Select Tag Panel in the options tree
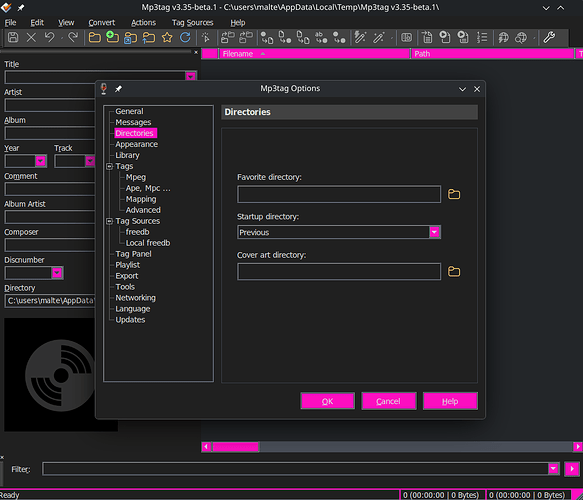 133,254
